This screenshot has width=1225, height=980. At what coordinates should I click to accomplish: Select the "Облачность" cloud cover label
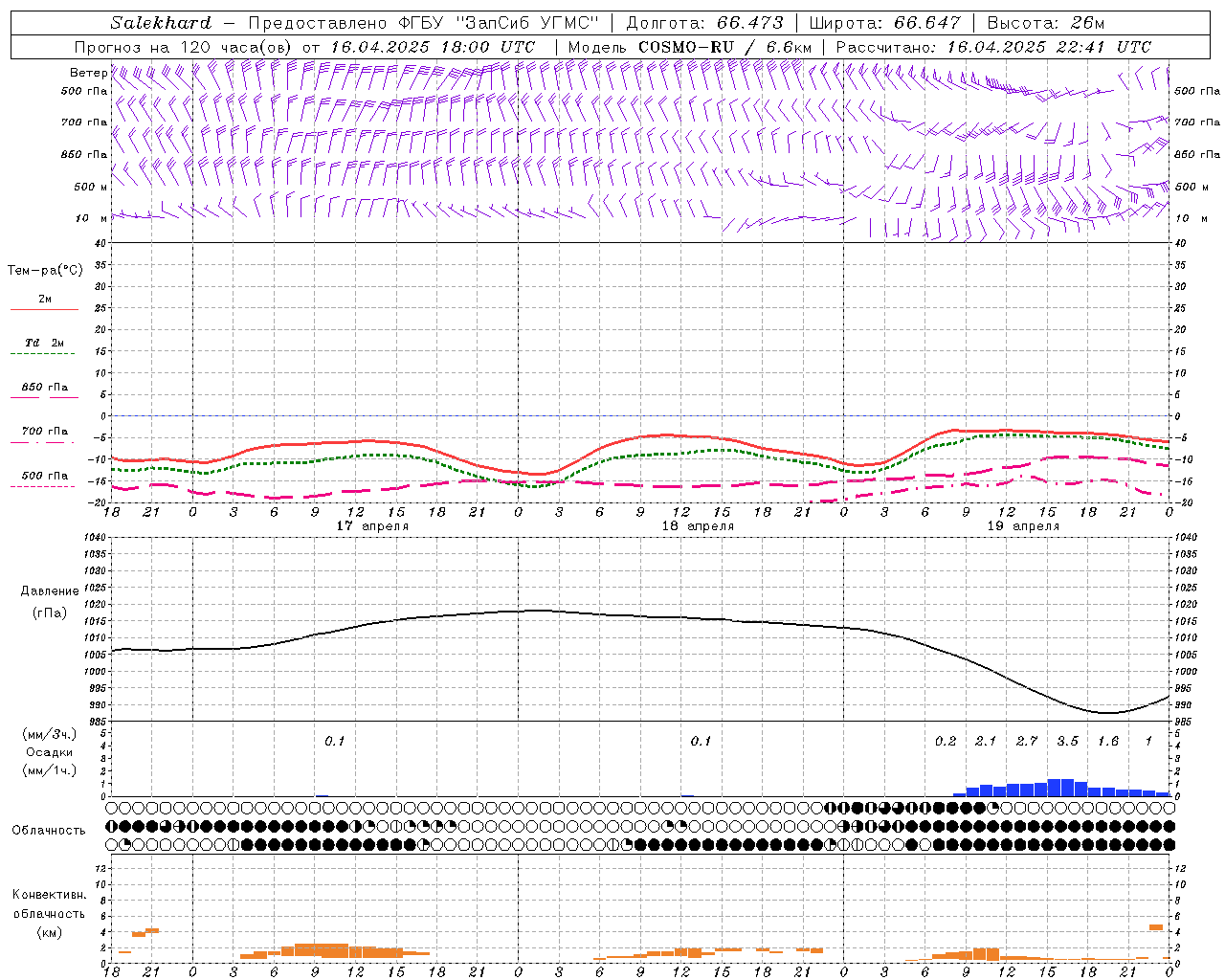[49, 830]
